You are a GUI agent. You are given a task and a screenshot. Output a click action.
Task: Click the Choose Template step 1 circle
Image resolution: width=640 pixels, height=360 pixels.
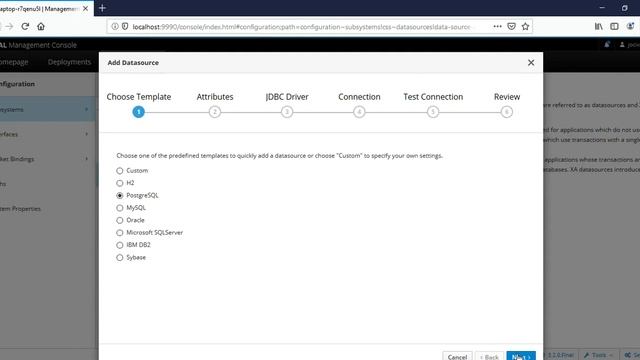[138, 112]
